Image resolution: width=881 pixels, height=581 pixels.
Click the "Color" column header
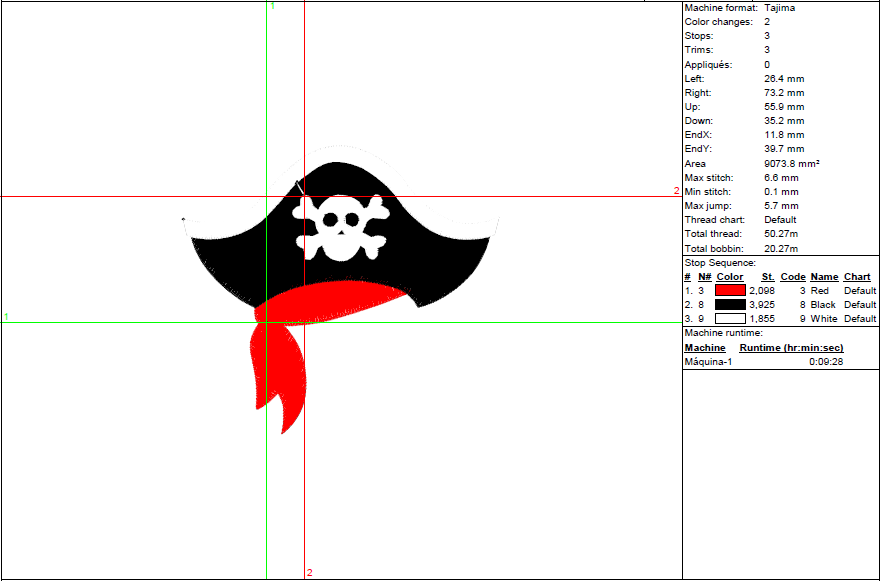pyautogui.click(x=730, y=277)
